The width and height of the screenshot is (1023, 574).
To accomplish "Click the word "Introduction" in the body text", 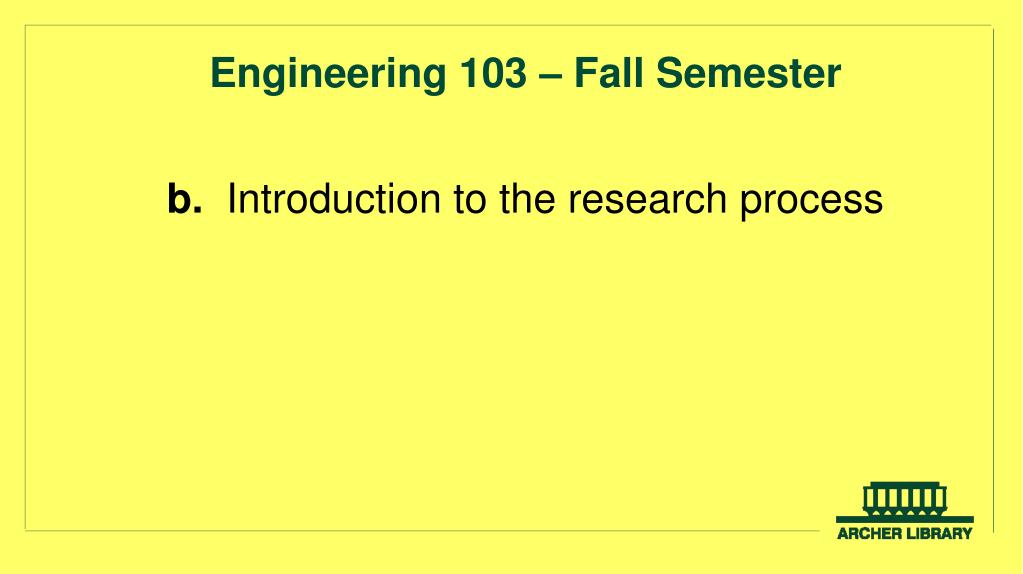I will [x=333, y=198].
